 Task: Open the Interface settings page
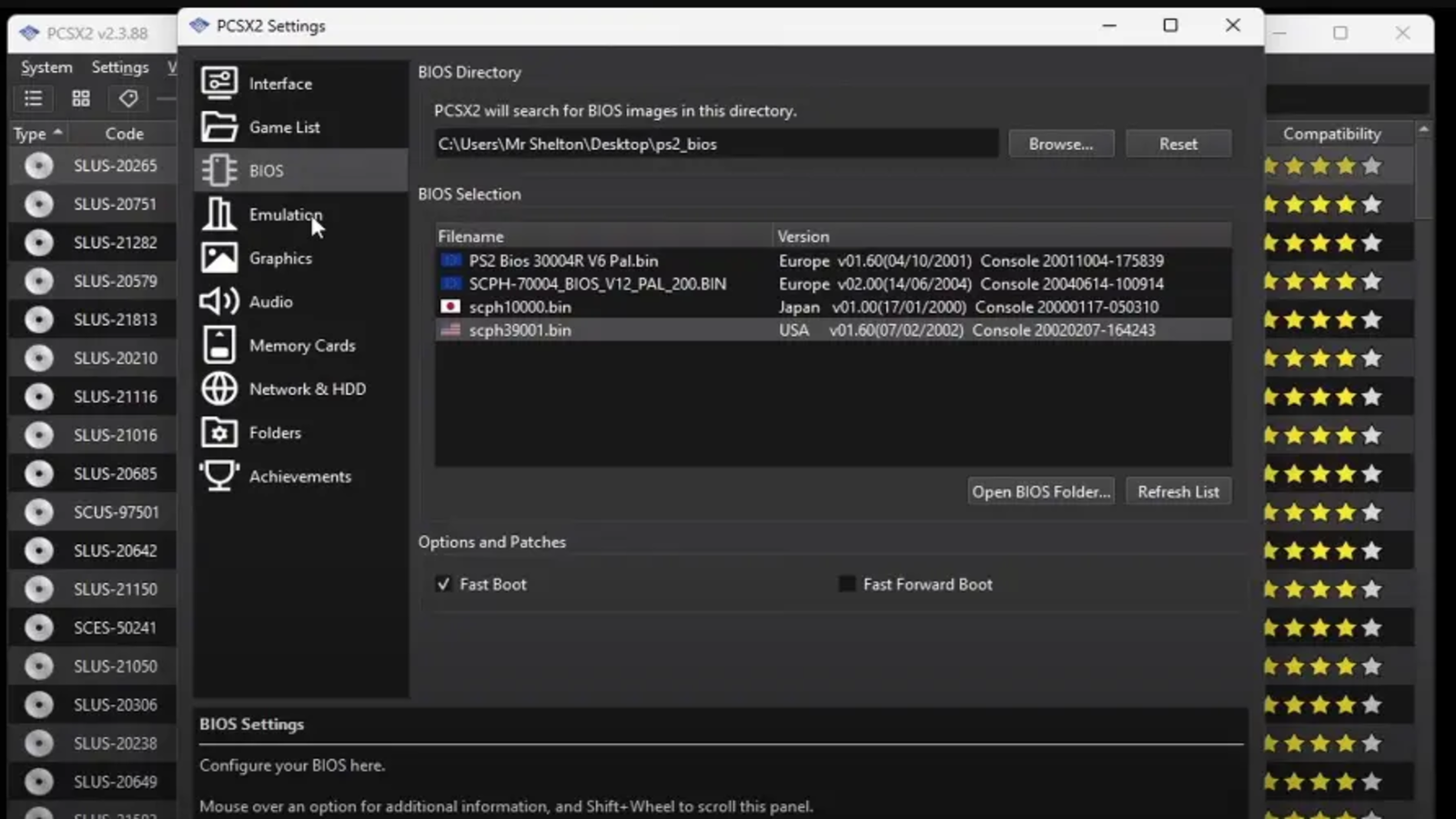[300, 83]
